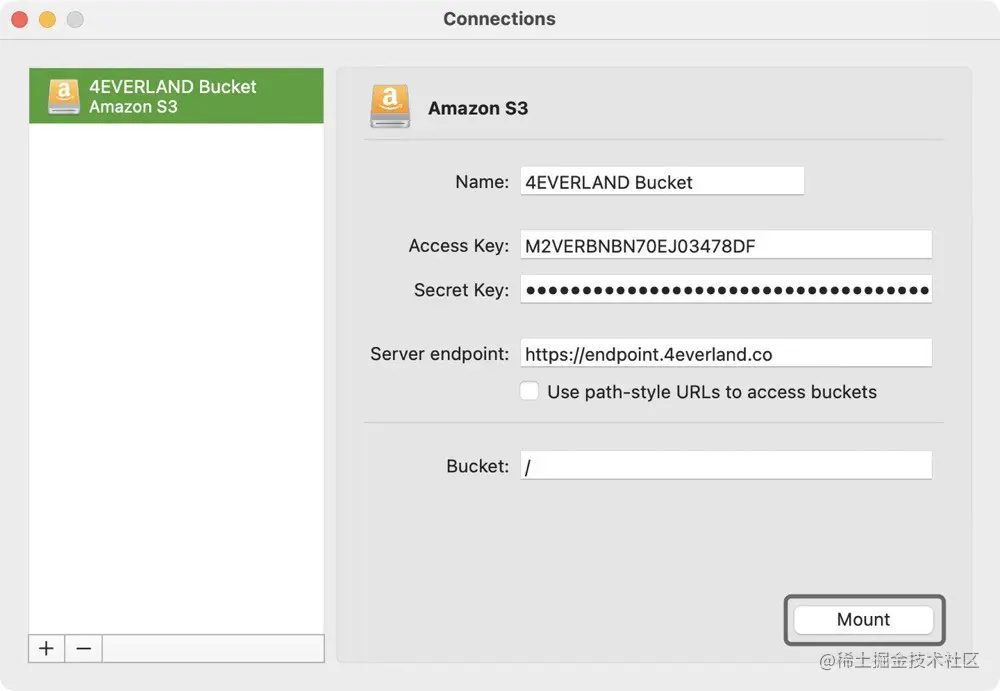The height and width of the screenshot is (691, 1000).
Task: Click inside the Secret Key field
Action: 726,290
